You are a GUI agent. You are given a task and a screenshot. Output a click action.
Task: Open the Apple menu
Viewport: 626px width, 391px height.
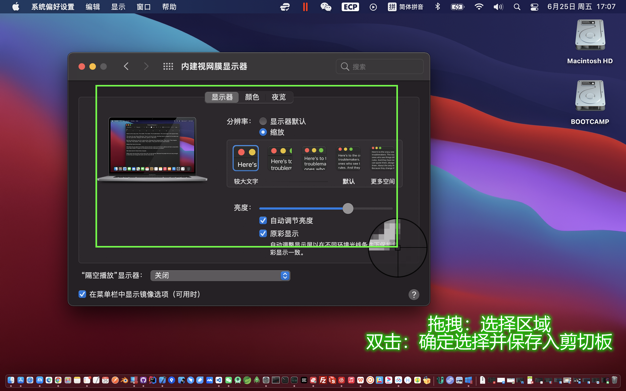[x=16, y=7]
